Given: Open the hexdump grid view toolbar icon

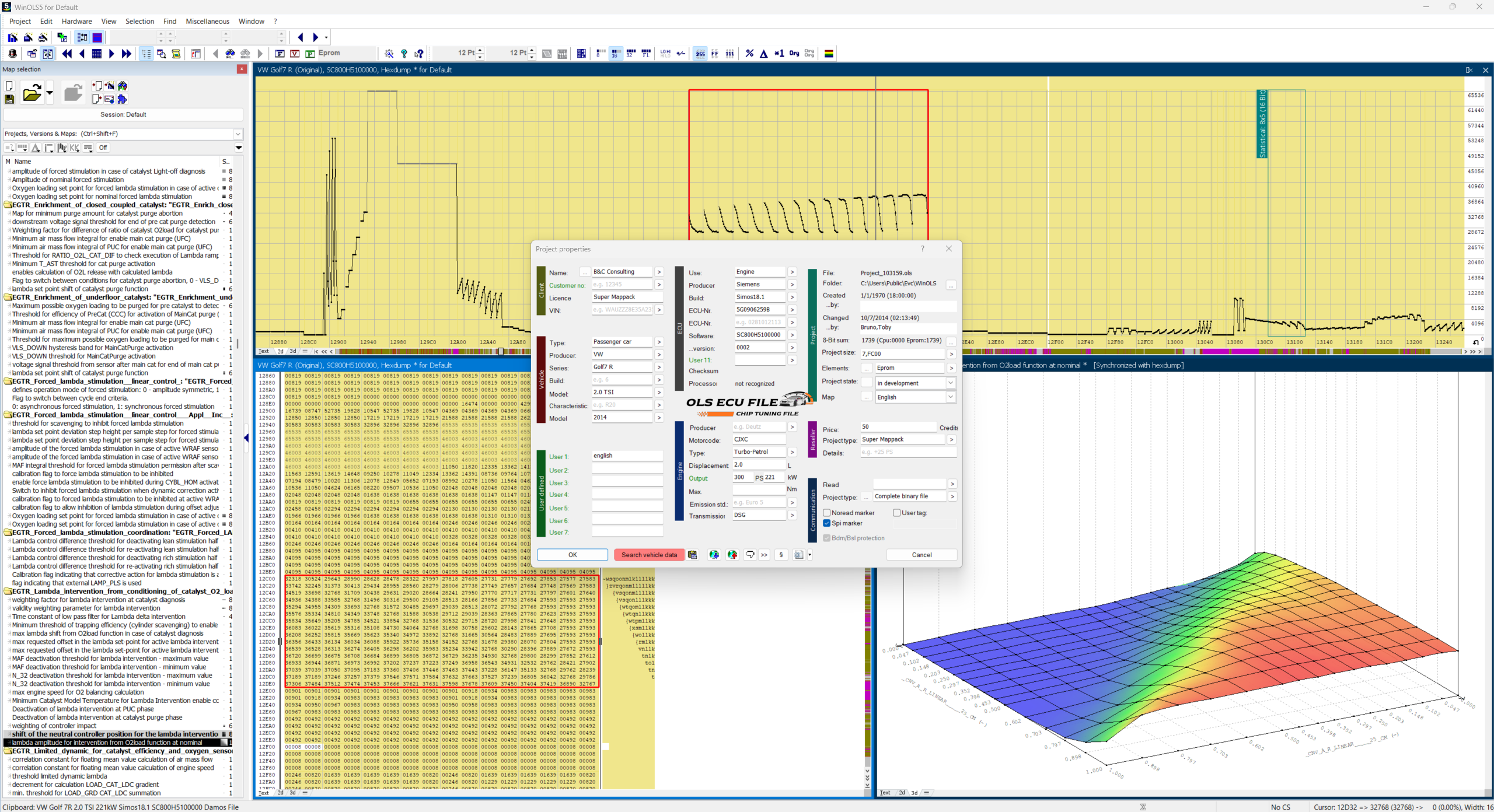Looking at the screenshot, I should [x=97, y=54].
